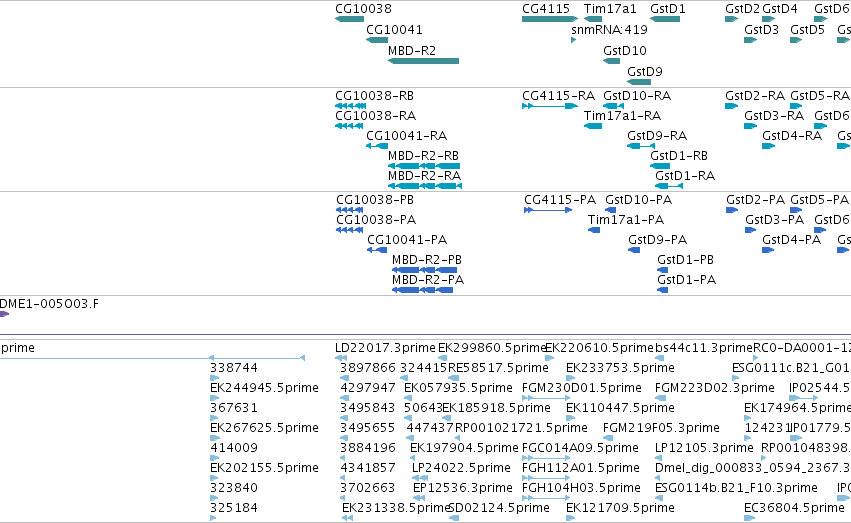
Task: Click the gene label reading only GstD4
Action: click(x=780, y=9)
